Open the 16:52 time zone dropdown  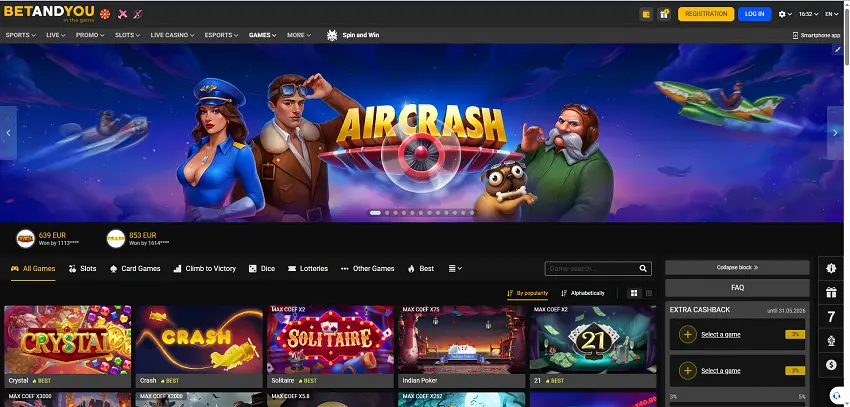[808, 14]
